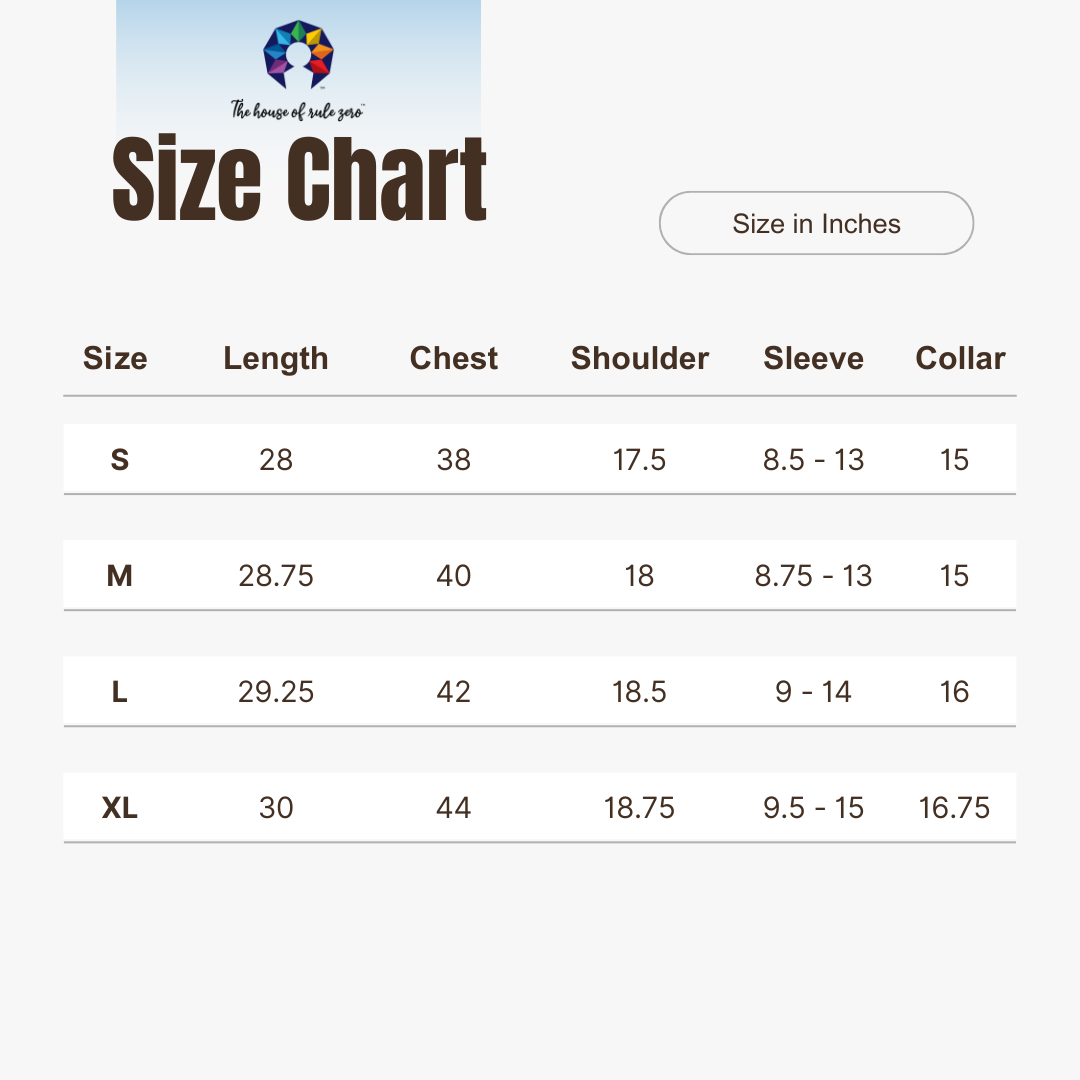
Task: Select the Shoulder column header
Action: click(640, 358)
